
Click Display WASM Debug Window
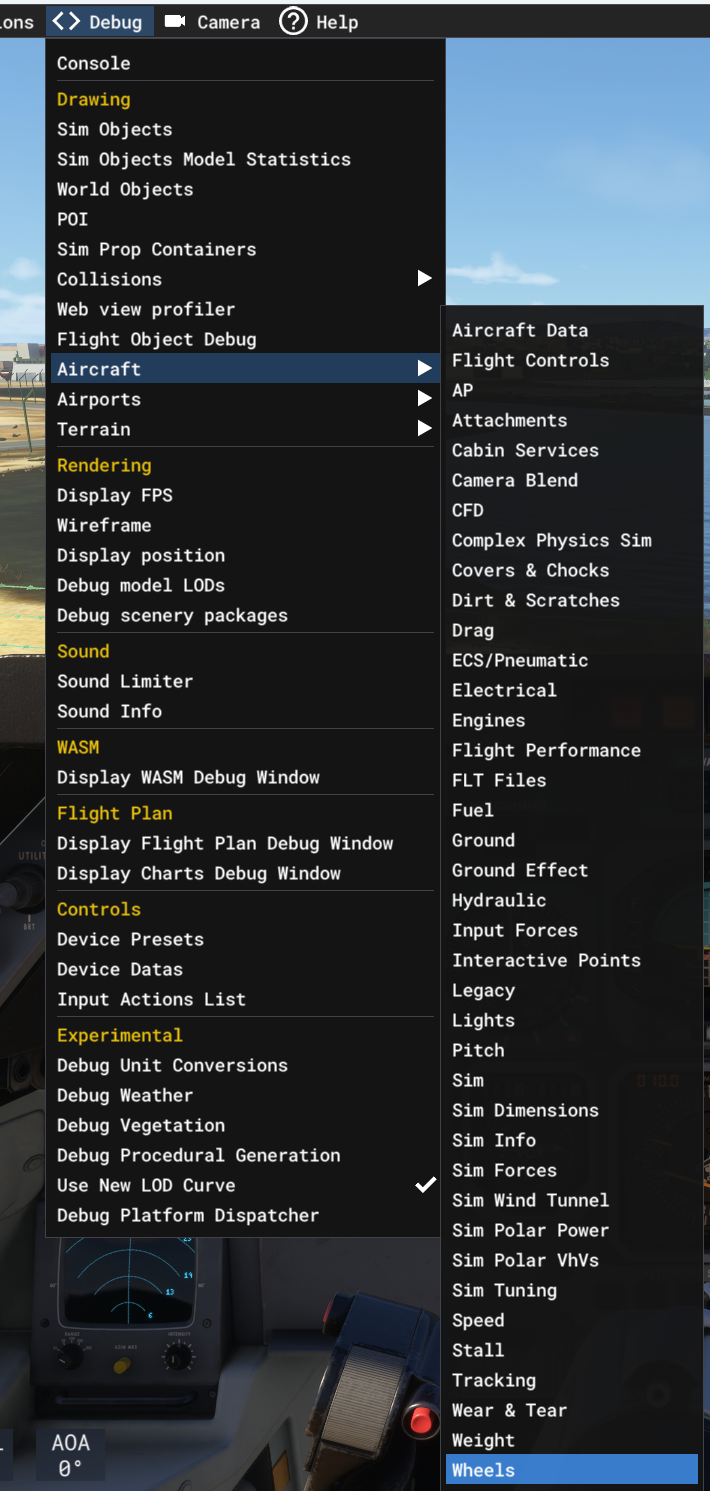(188, 777)
